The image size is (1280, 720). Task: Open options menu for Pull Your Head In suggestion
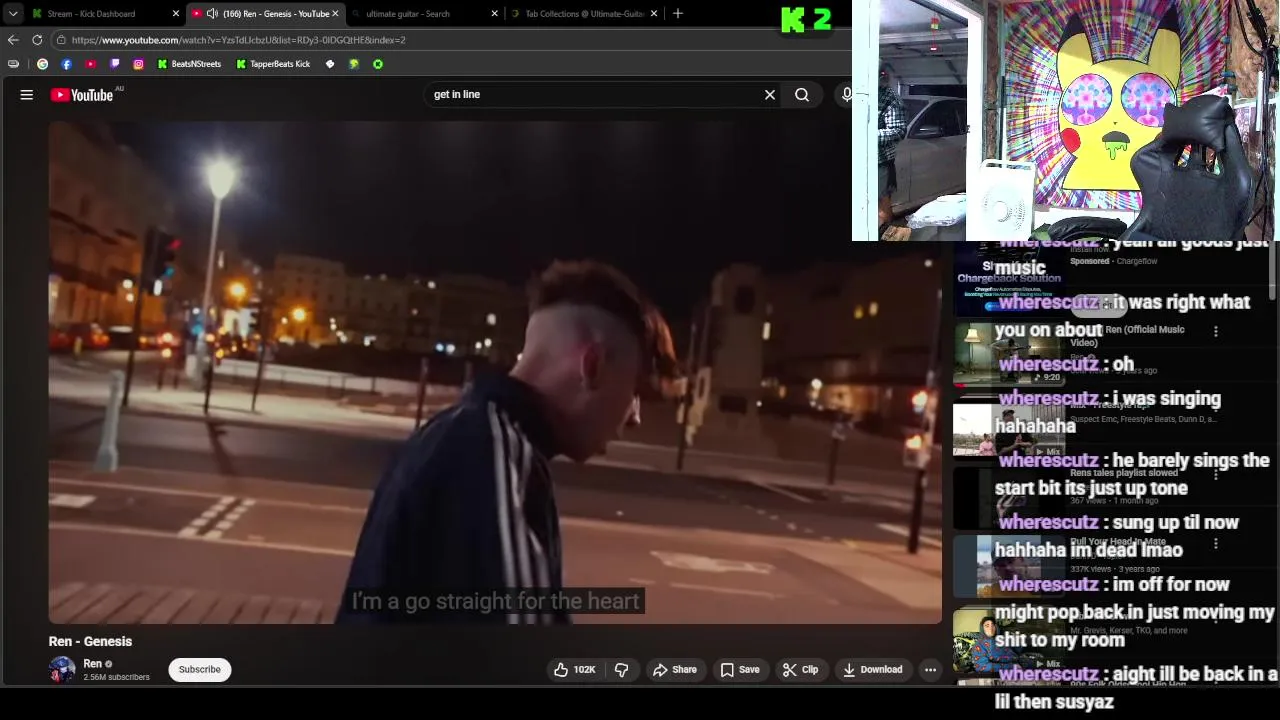[1216, 544]
